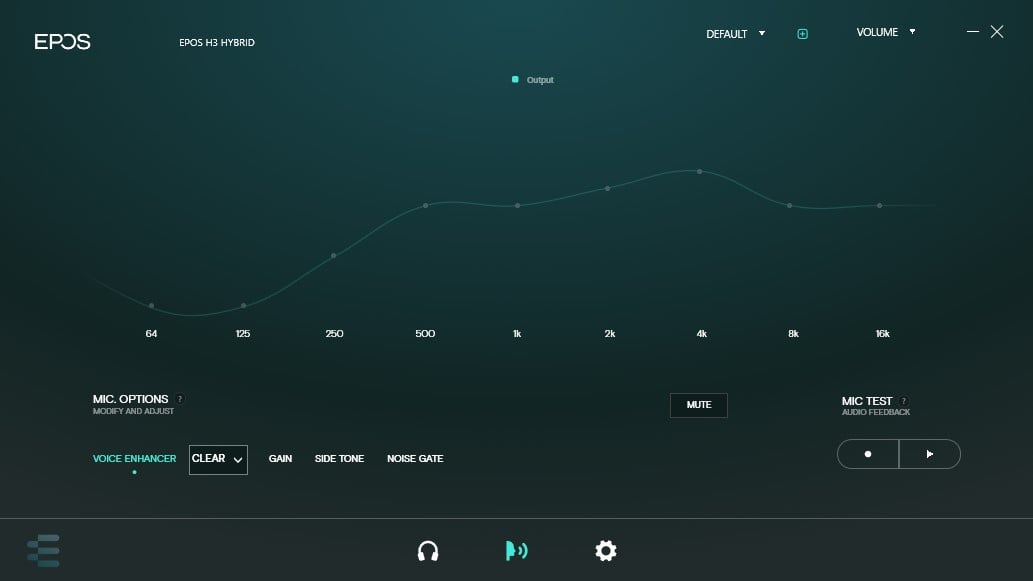Select the Noise Gate option
Viewport: 1033px width, 581px height.
point(415,459)
